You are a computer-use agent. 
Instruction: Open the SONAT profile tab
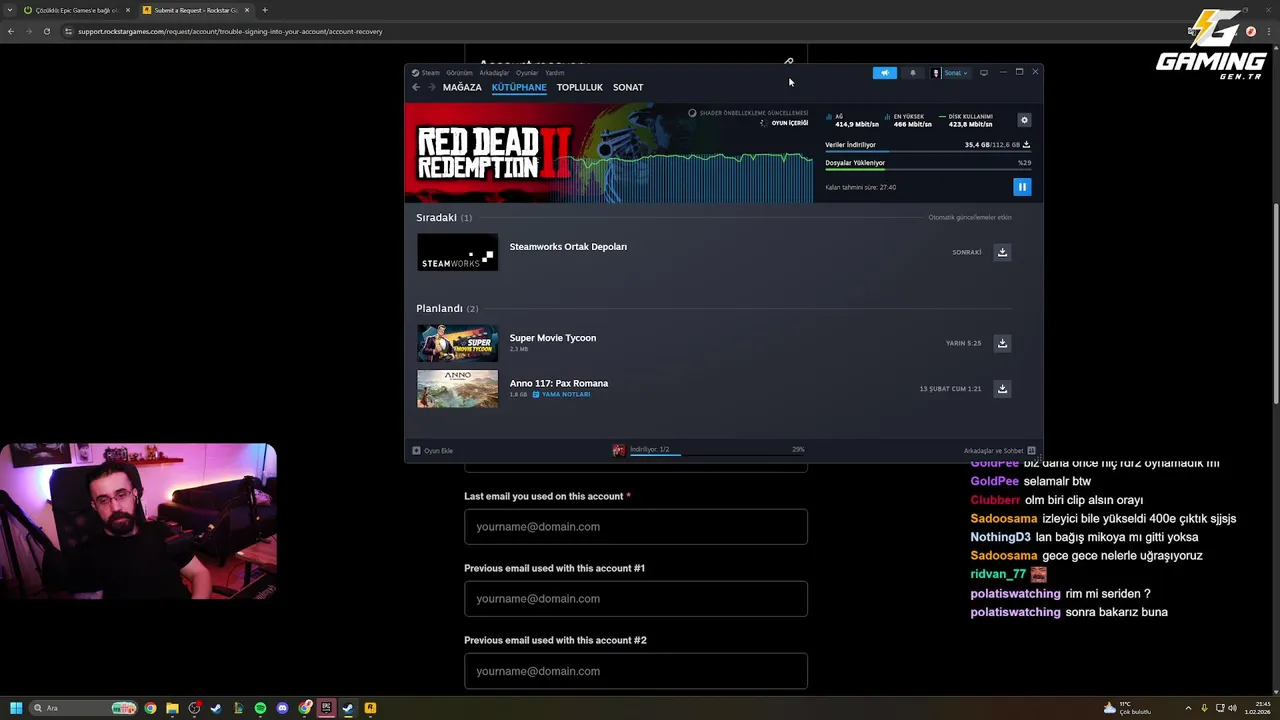[628, 87]
